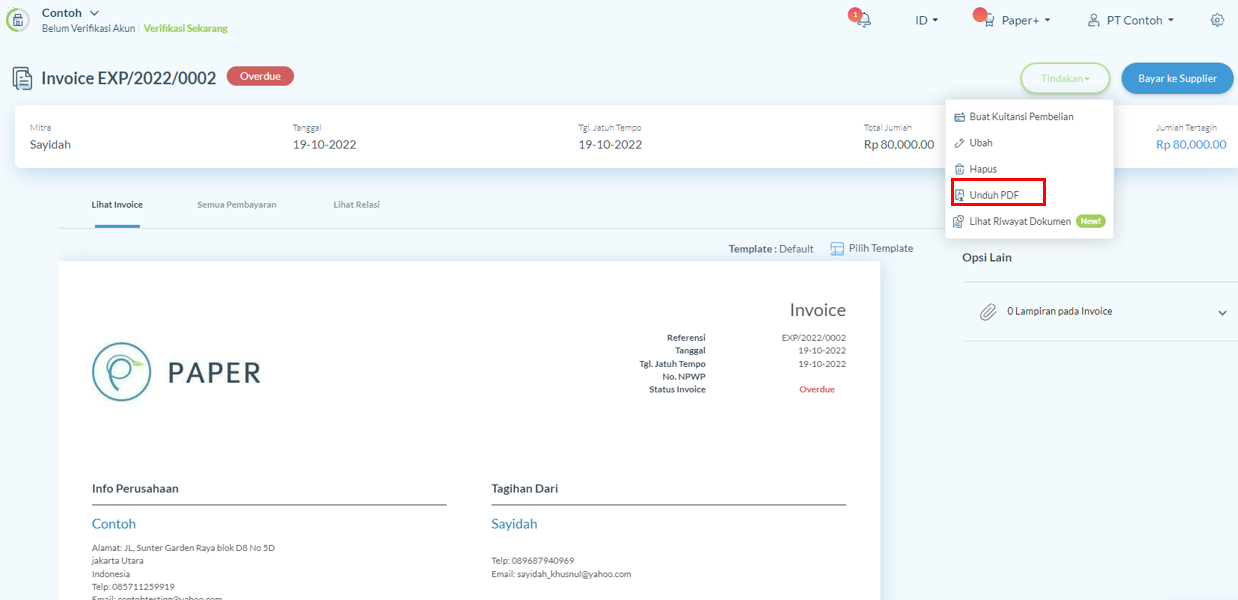This screenshot has height=600, width=1238.
Task: Click the Jumlah Tertagih amount Rp 80,000.00
Action: click(x=1191, y=145)
